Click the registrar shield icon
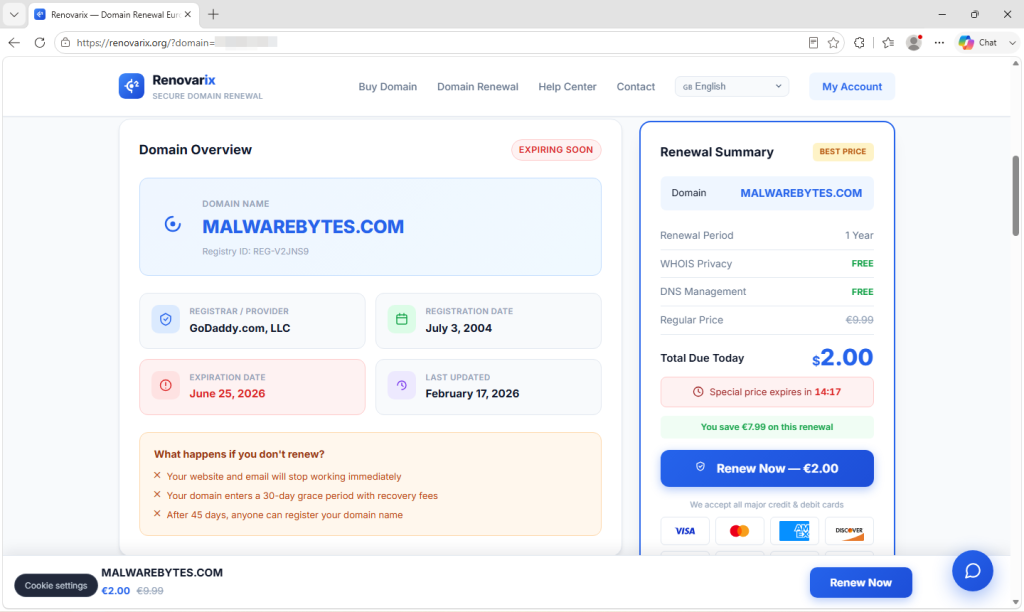 click(x=166, y=319)
